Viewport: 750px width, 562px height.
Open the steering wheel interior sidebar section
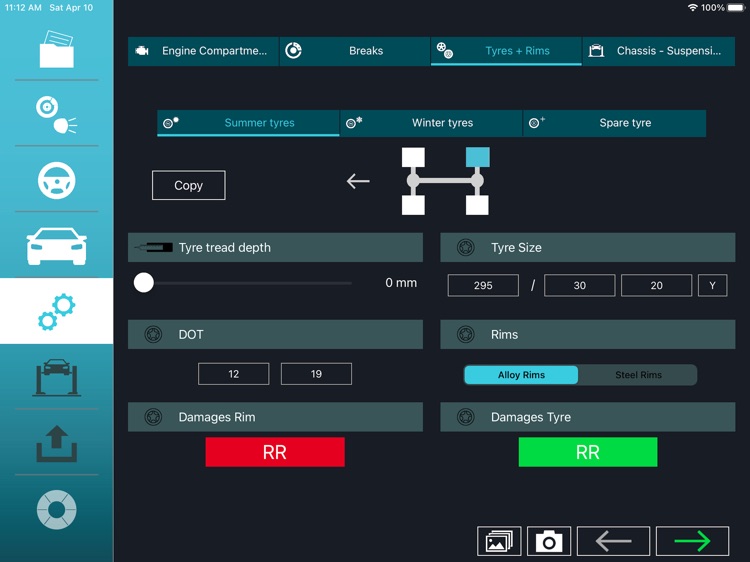click(x=56, y=180)
